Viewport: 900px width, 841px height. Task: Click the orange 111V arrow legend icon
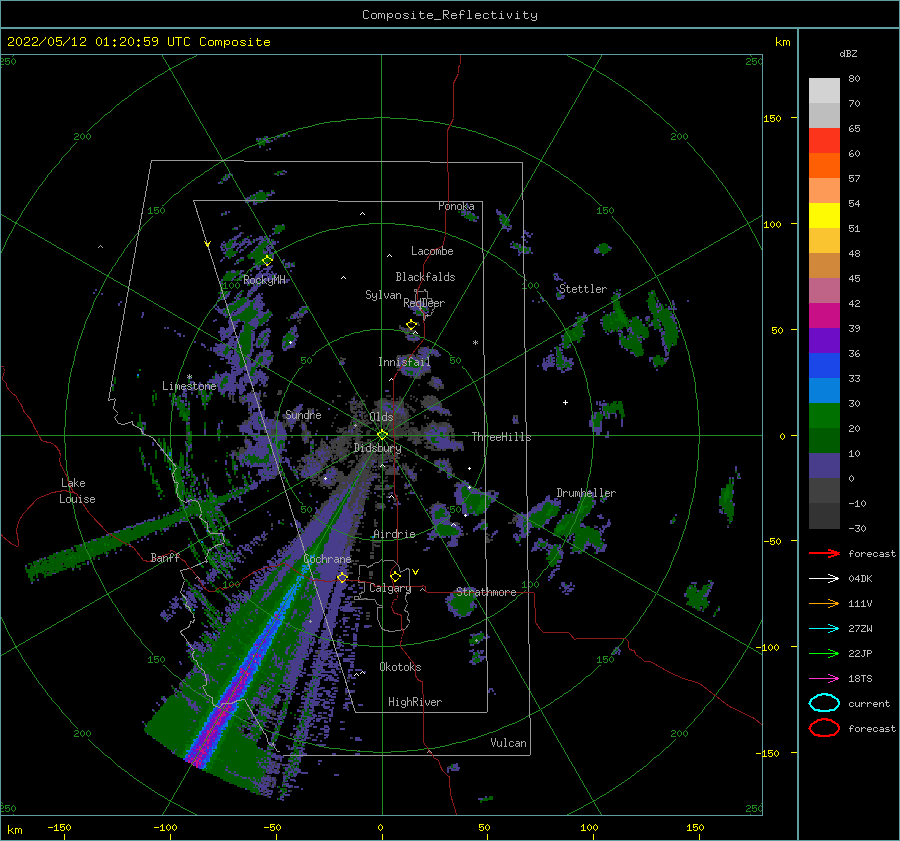[x=824, y=603]
